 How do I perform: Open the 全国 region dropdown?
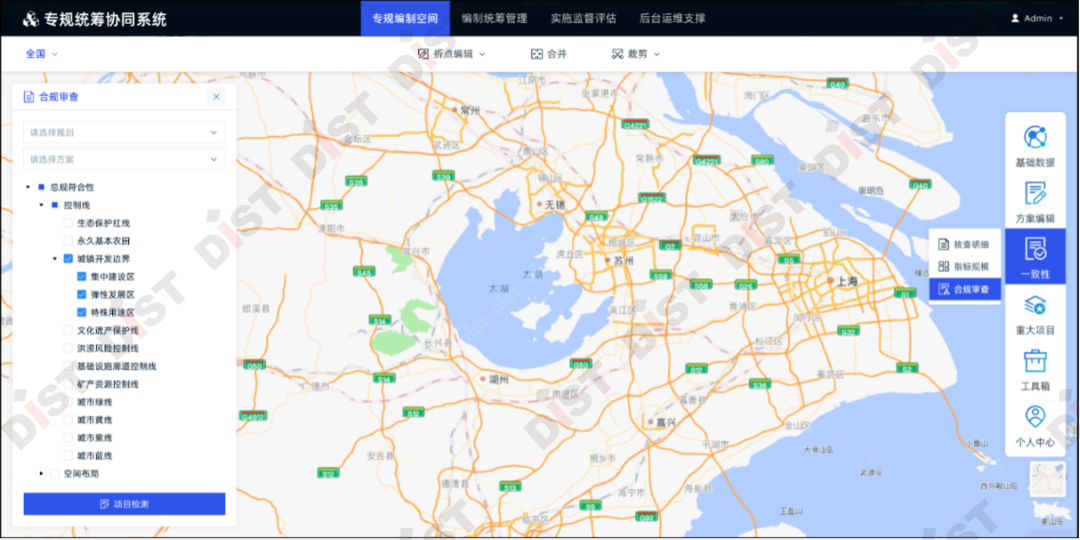click(41, 54)
